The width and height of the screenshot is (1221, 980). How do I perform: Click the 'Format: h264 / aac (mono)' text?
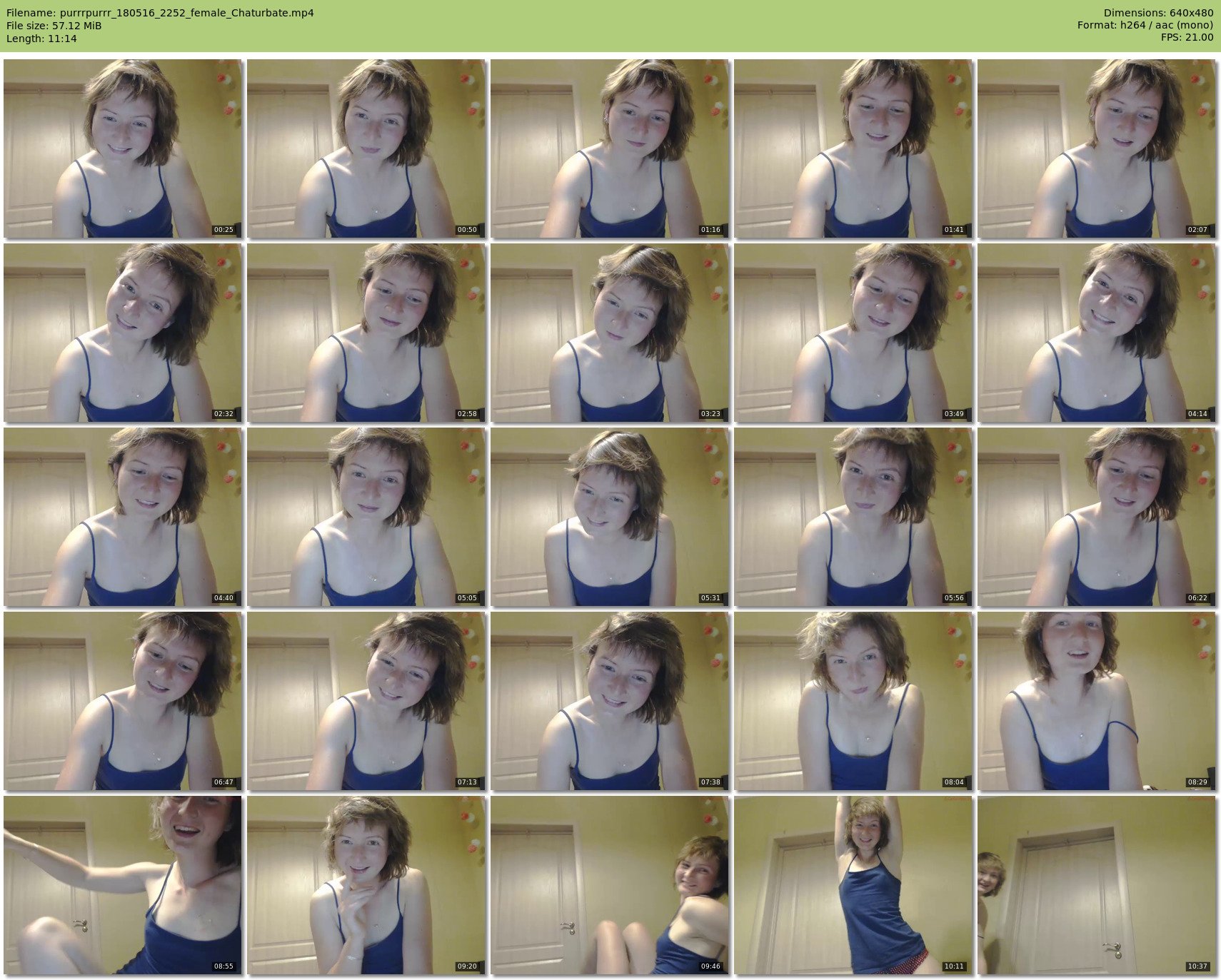[1145, 26]
